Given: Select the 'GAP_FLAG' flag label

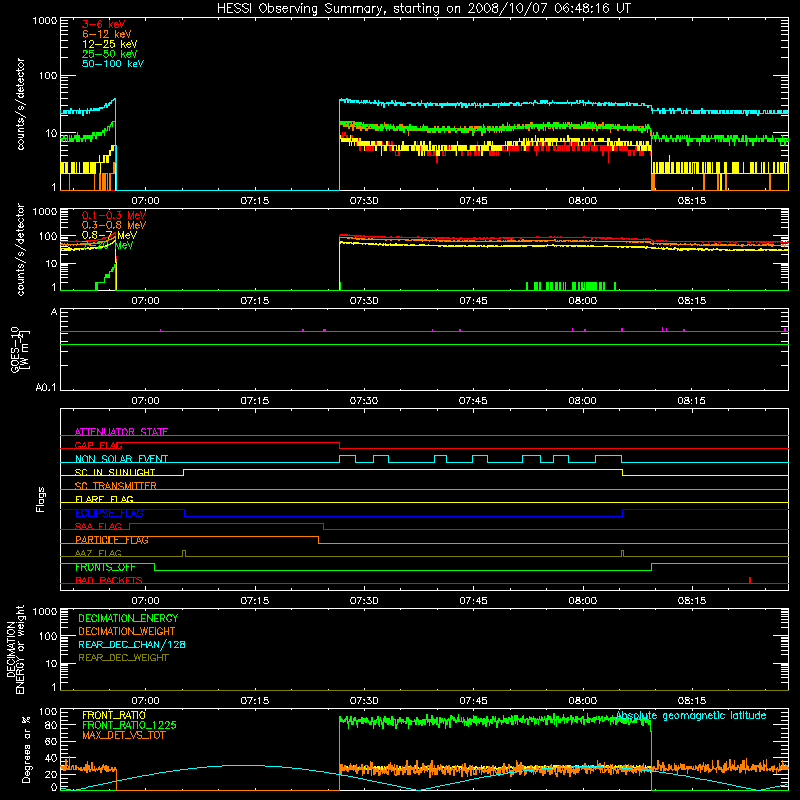Looking at the screenshot, I should tap(98, 445).
